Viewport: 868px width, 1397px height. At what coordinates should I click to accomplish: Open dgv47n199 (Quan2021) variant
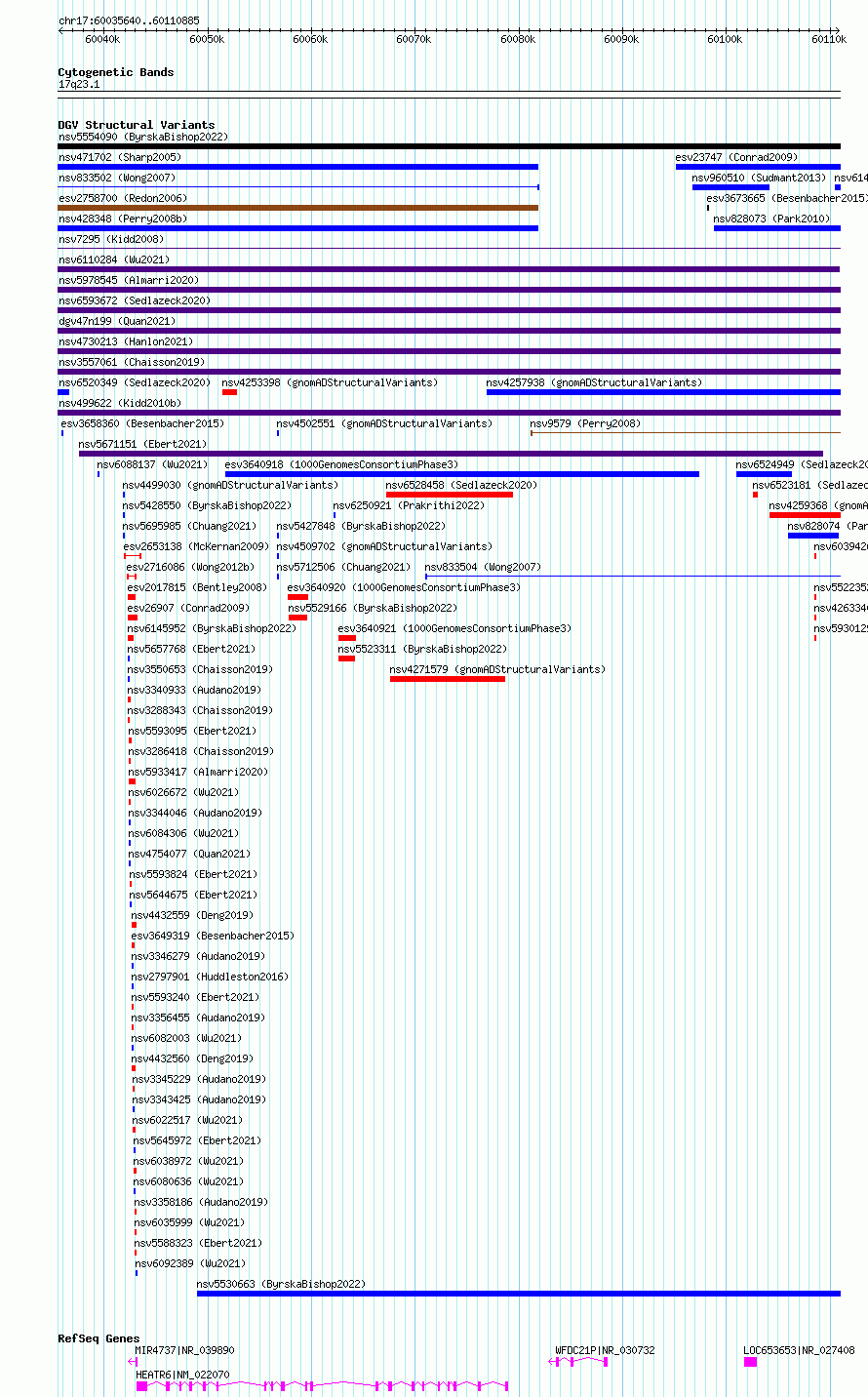coord(117,321)
